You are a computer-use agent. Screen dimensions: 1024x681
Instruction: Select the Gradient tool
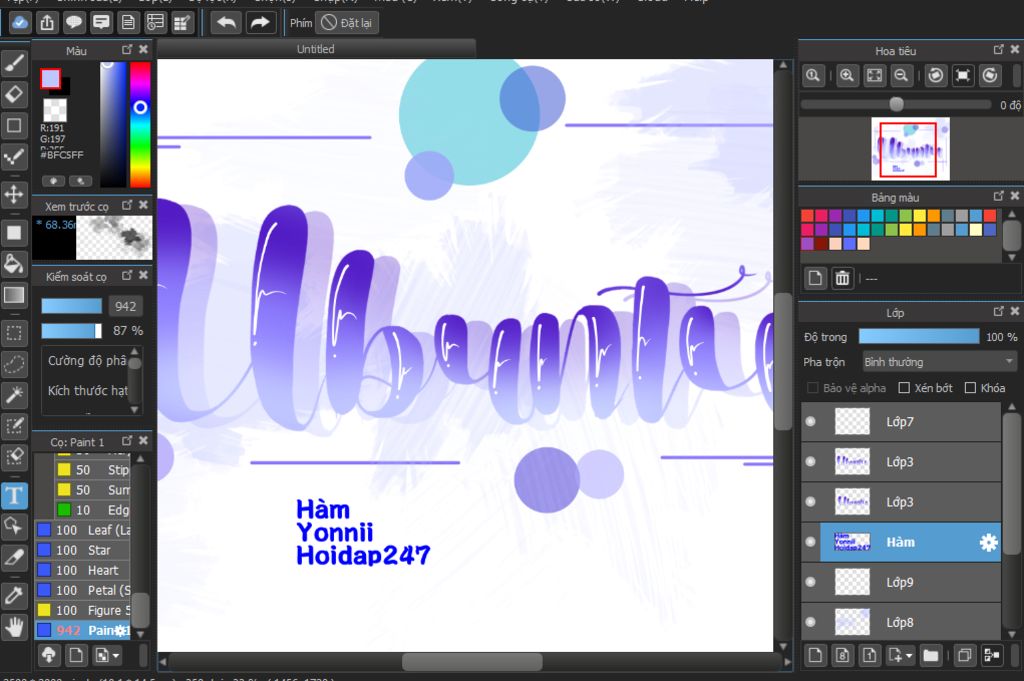click(14, 295)
